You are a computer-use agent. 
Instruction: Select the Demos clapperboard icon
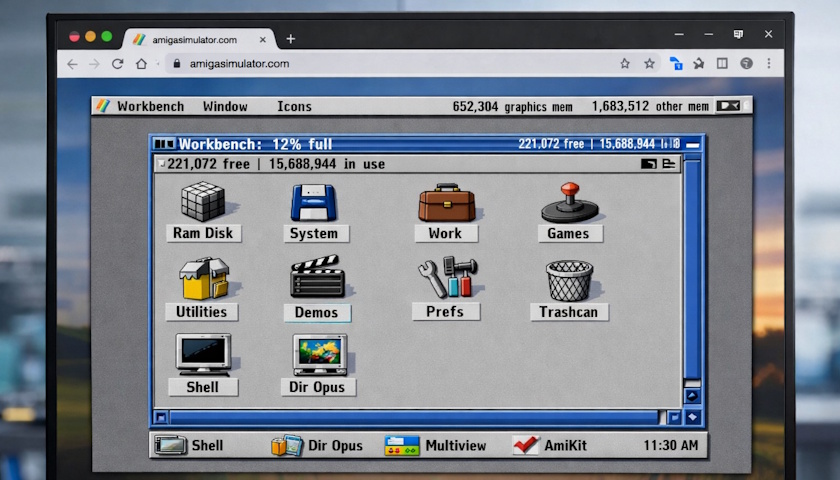click(318, 276)
